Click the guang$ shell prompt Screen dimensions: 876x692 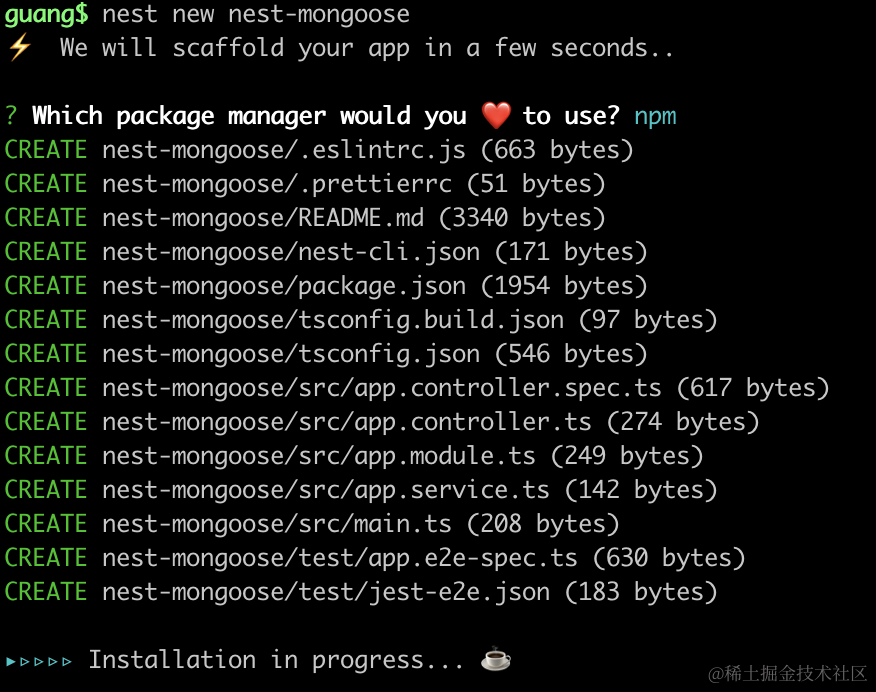pyautogui.click(x=45, y=14)
